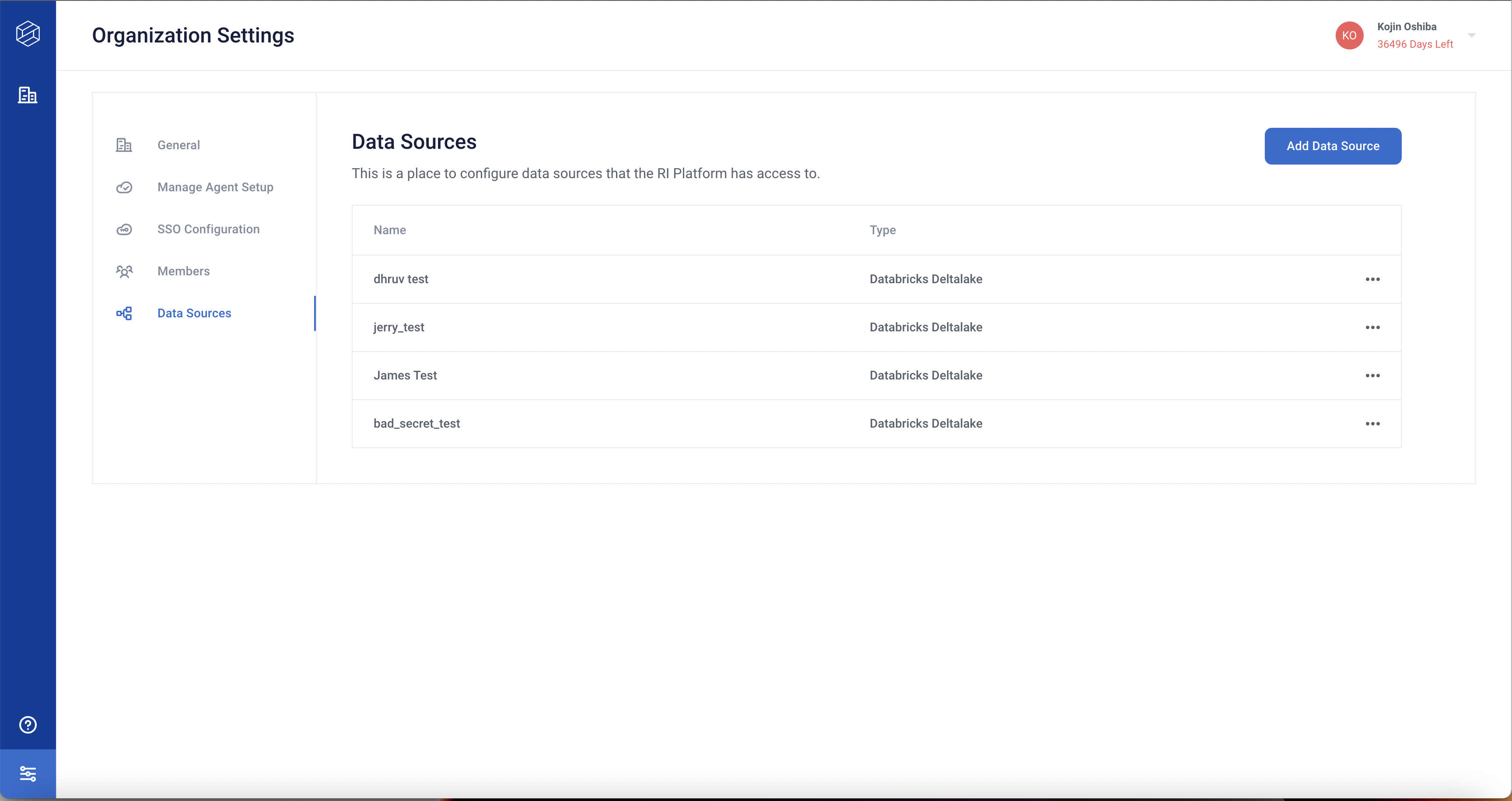
Task: Open the Members section
Action: [183, 271]
